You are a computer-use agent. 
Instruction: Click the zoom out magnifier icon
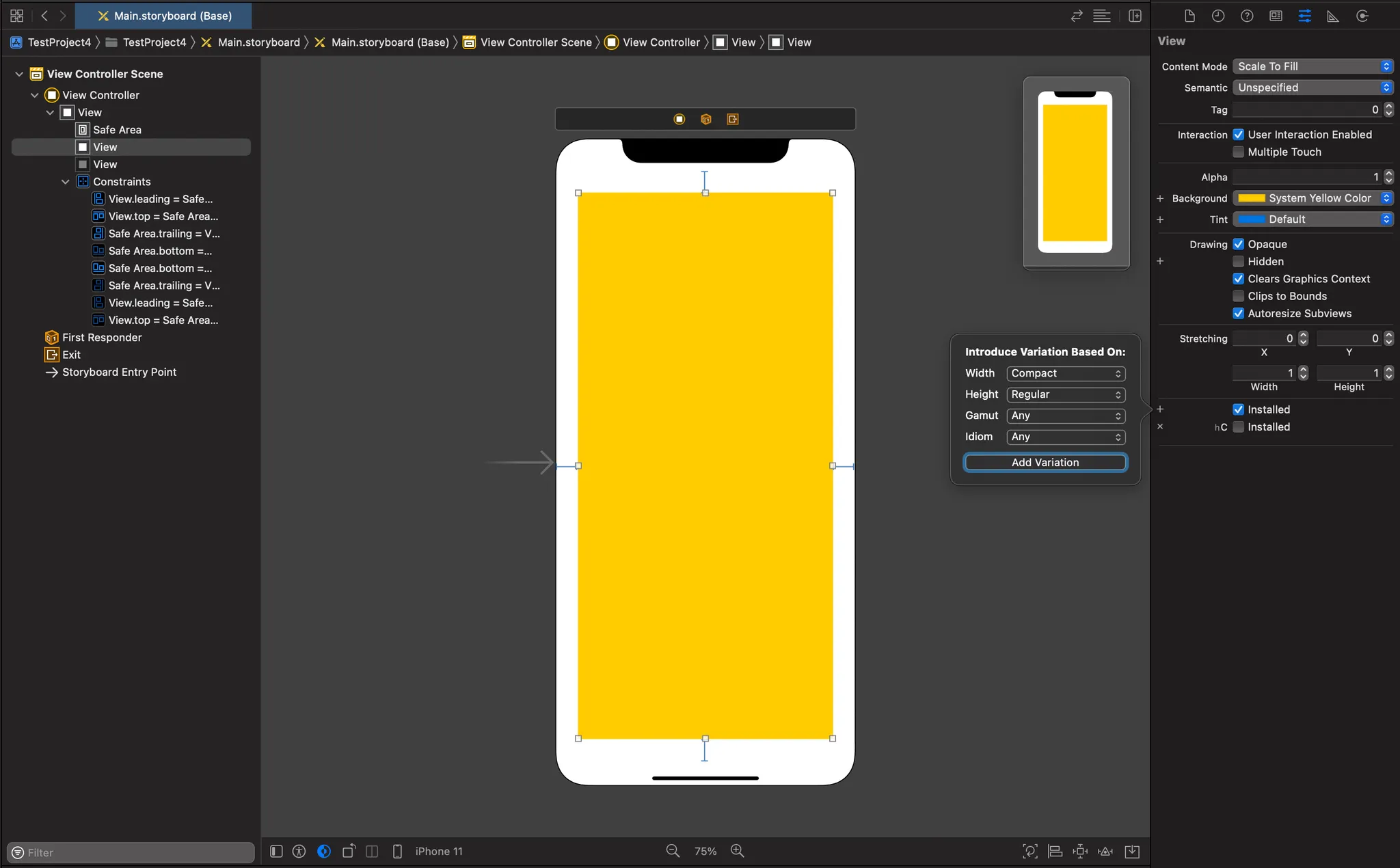(673, 851)
